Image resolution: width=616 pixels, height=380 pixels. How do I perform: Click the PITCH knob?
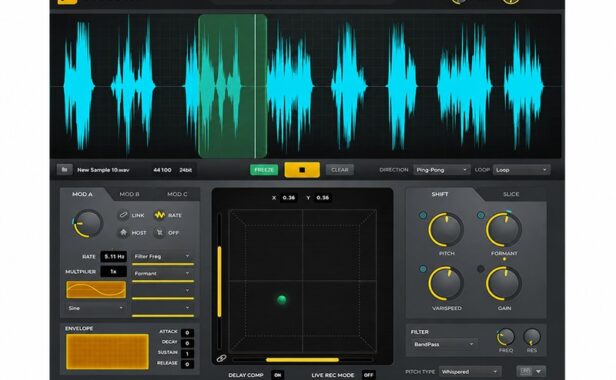coord(446,229)
